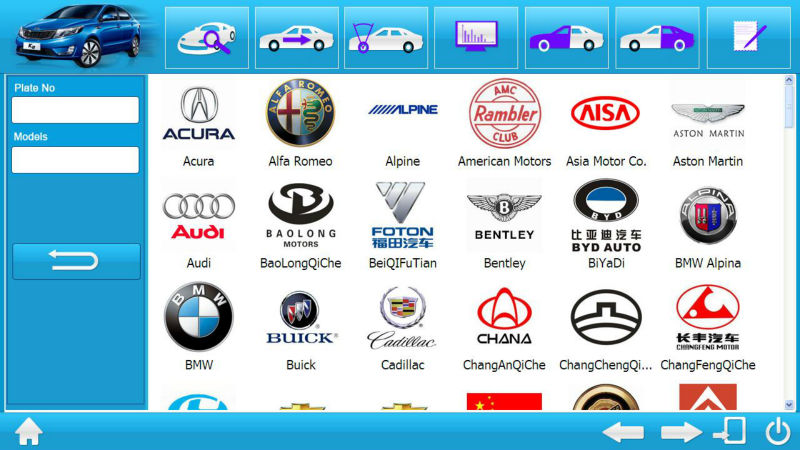The width and height of the screenshot is (800, 450).
Task: Choose the Foton BeiQiFuTian logo
Action: 403,215
